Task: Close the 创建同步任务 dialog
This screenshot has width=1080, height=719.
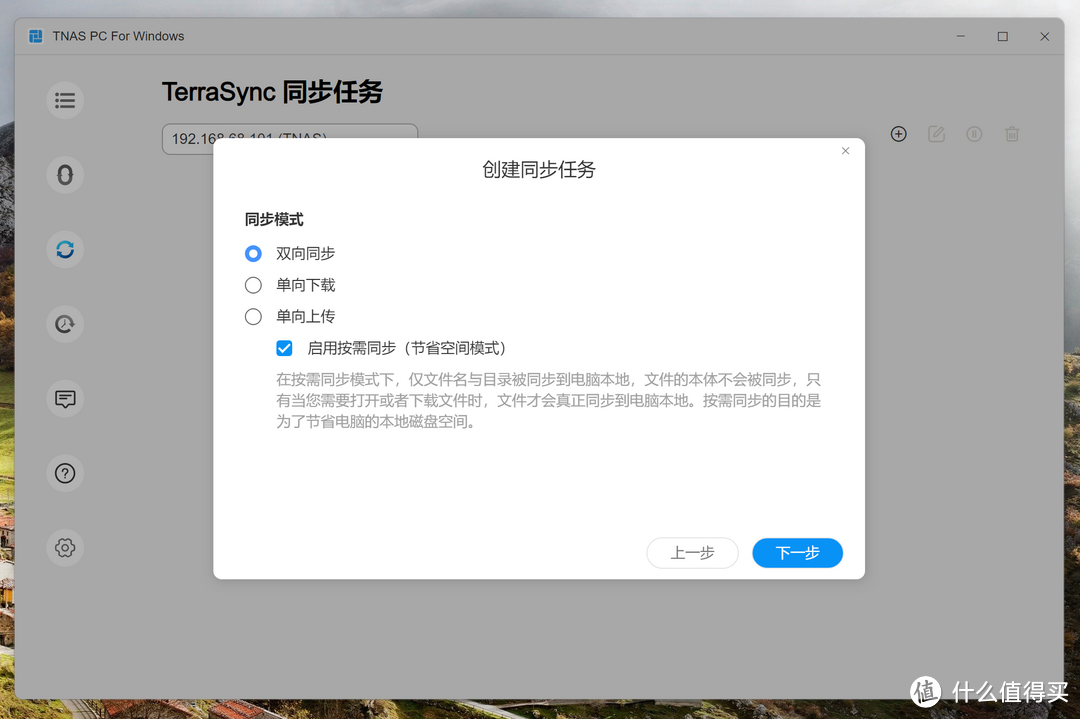Action: point(845,151)
